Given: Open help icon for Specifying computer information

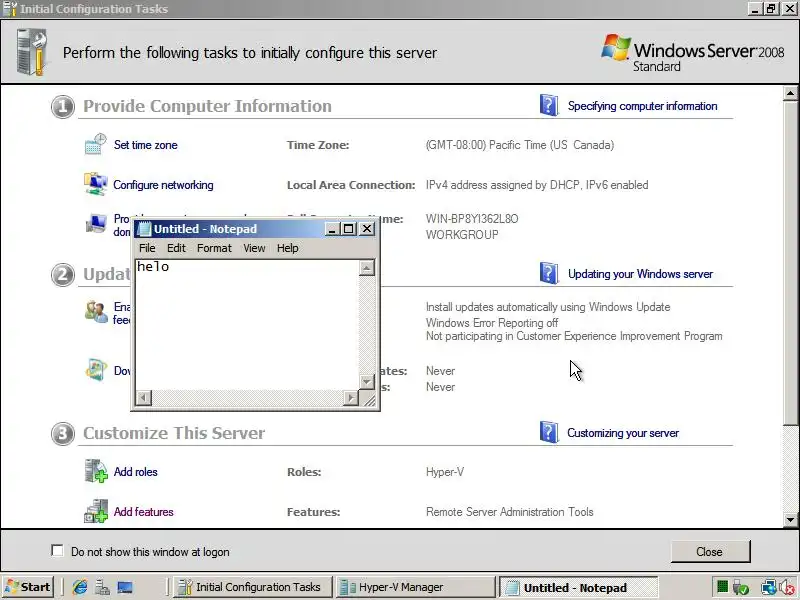Looking at the screenshot, I should [549, 105].
